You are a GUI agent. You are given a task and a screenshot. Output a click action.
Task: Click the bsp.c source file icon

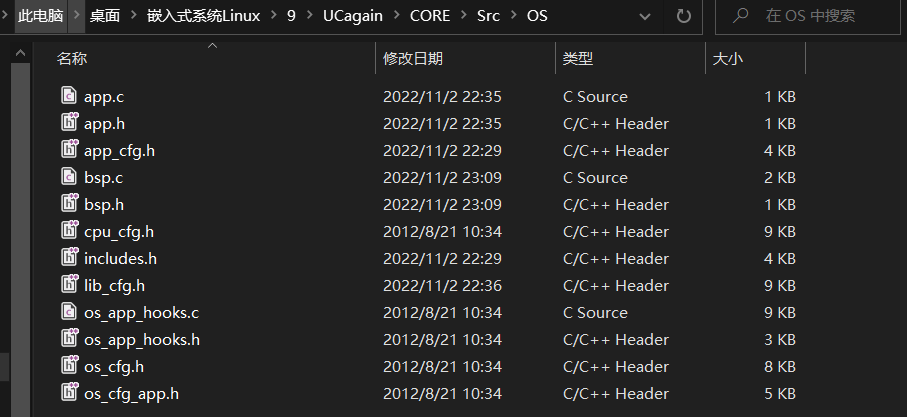pos(69,178)
